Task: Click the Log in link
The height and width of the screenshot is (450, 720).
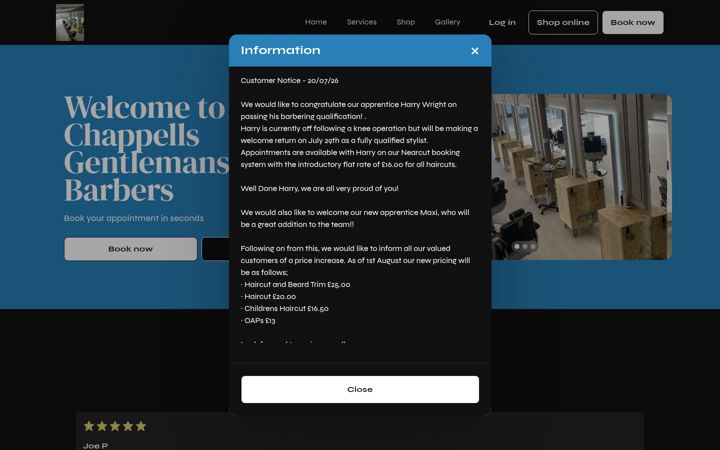Action: tap(502, 22)
